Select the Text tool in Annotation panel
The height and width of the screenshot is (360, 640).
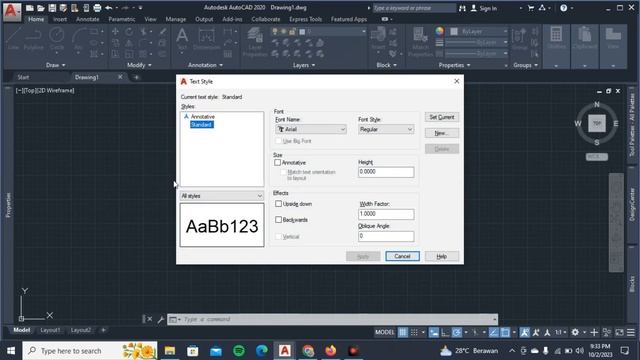(182, 40)
